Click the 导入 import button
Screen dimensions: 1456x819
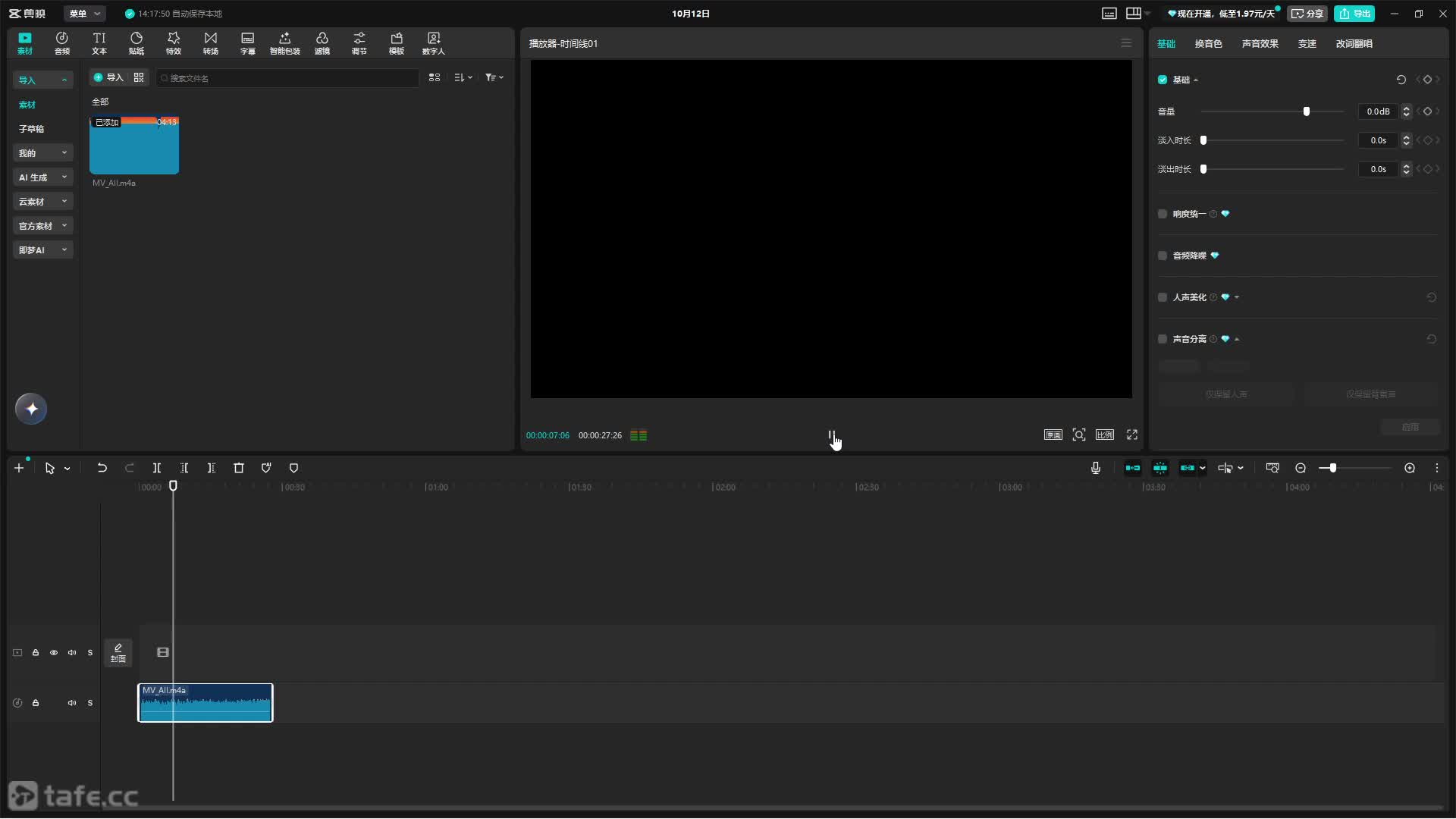(x=108, y=77)
